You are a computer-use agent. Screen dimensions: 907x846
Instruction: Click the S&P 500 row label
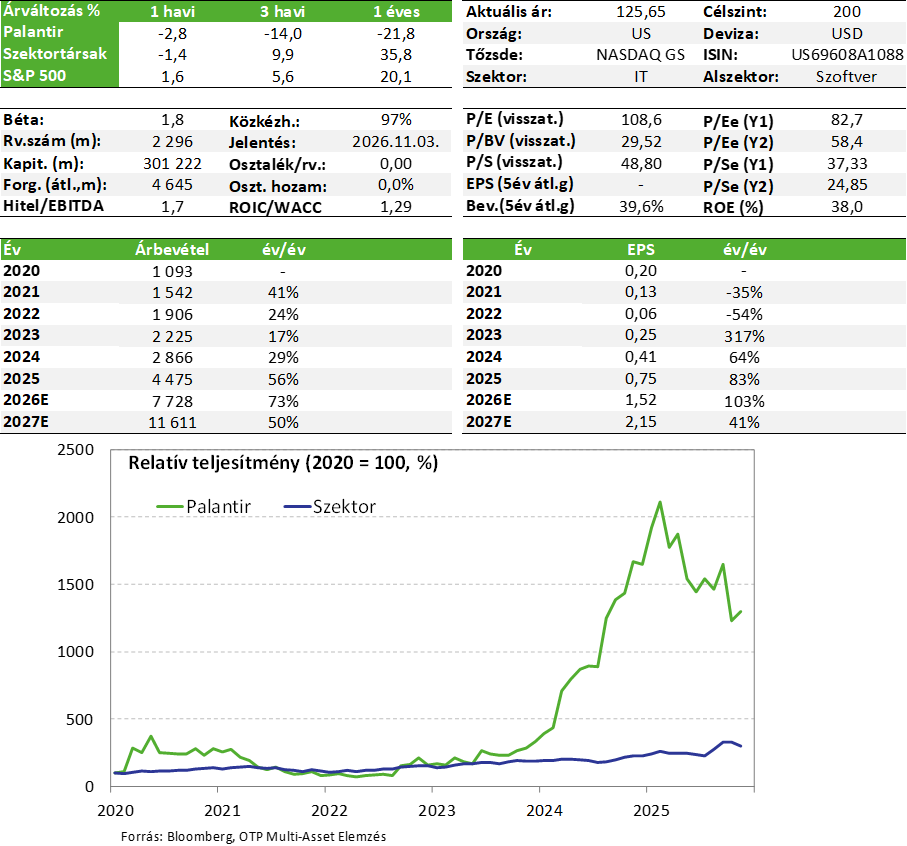34,76
